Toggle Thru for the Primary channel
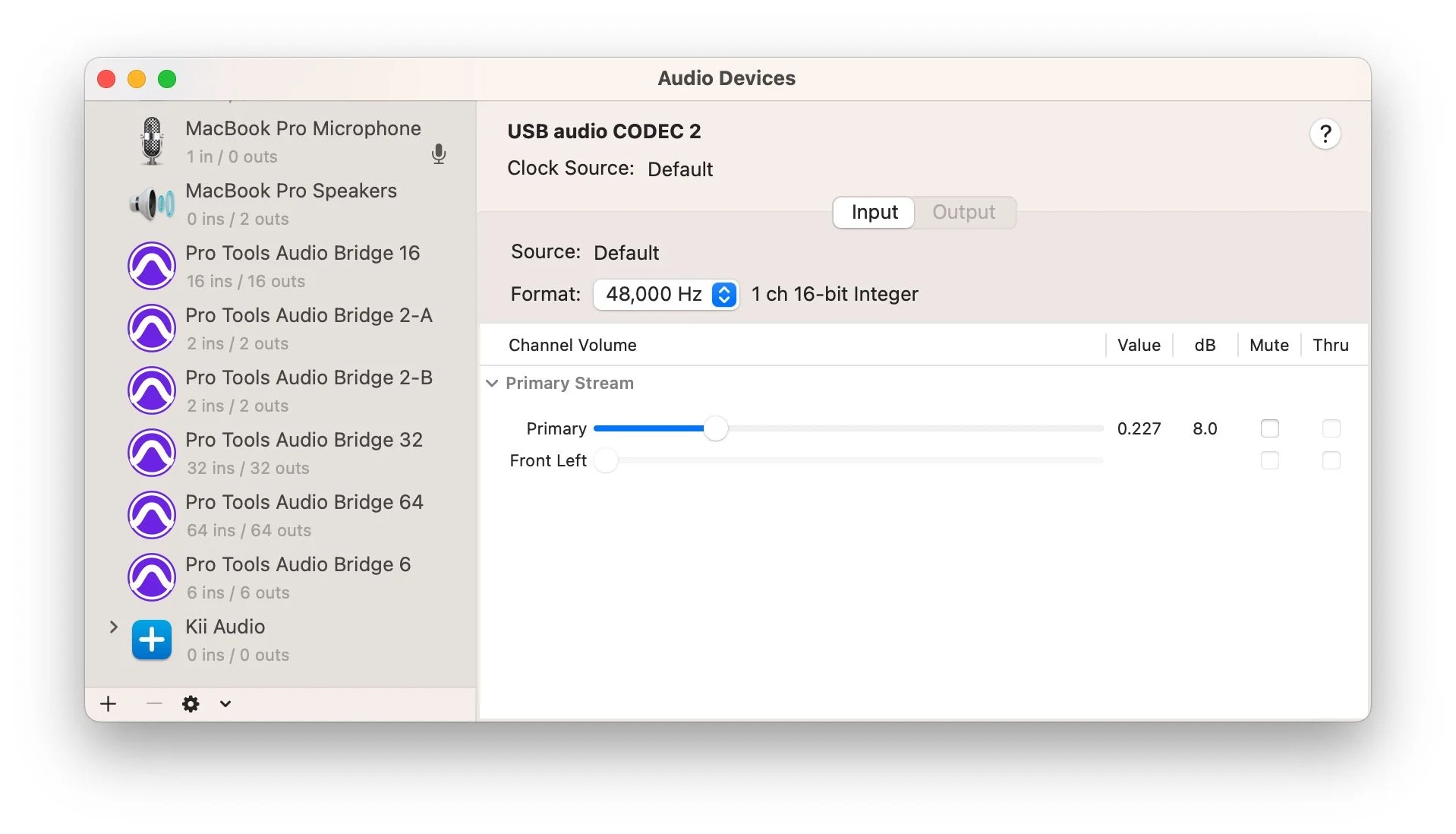Image resolution: width=1456 pixels, height=834 pixels. click(x=1331, y=428)
